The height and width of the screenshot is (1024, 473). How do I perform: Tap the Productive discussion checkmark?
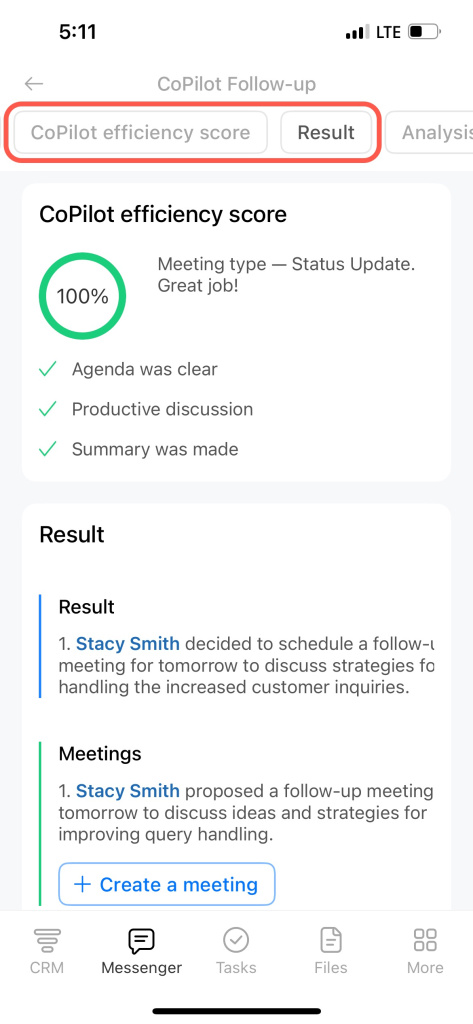click(48, 409)
